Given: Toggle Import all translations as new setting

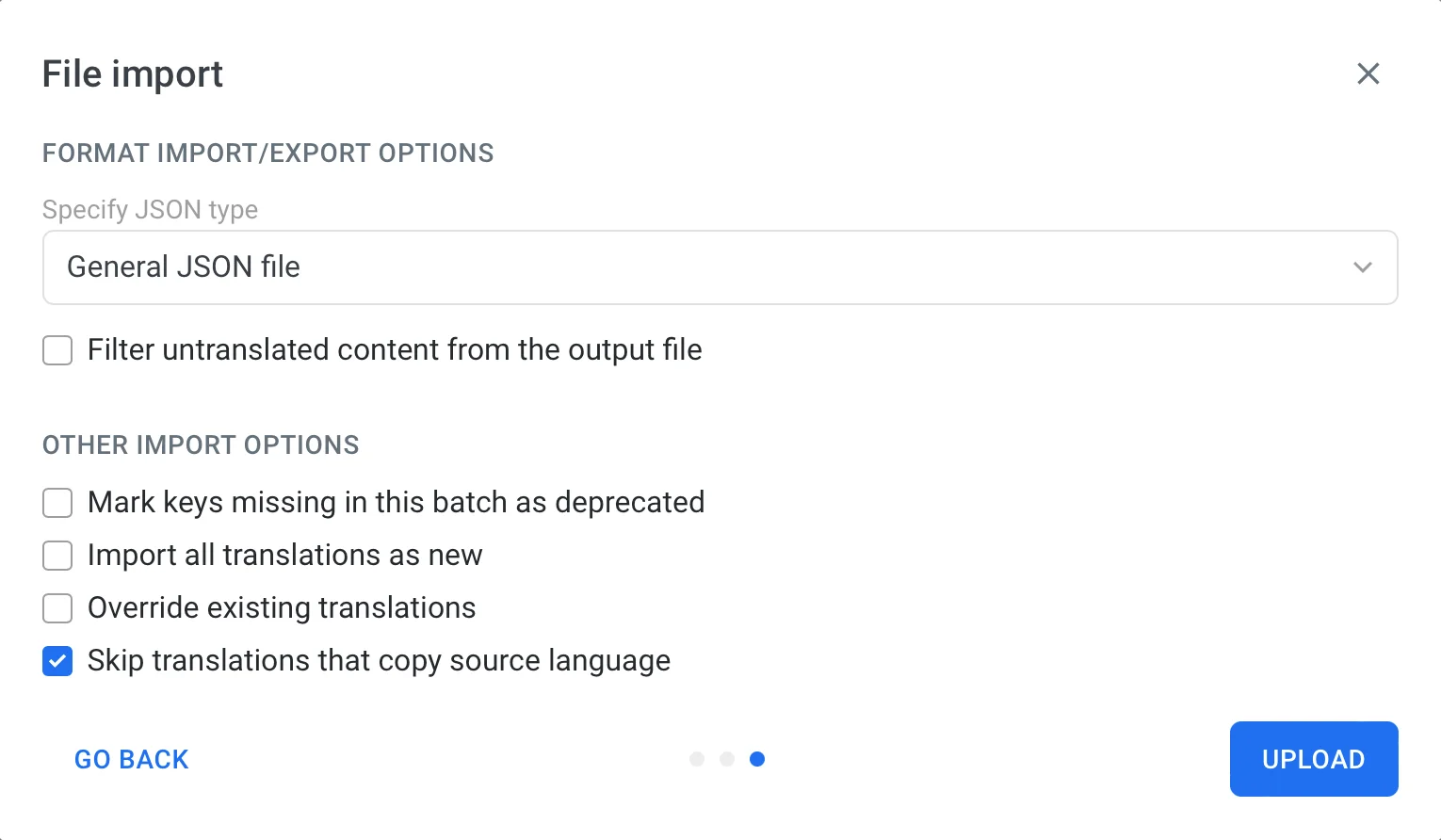Looking at the screenshot, I should point(57,556).
